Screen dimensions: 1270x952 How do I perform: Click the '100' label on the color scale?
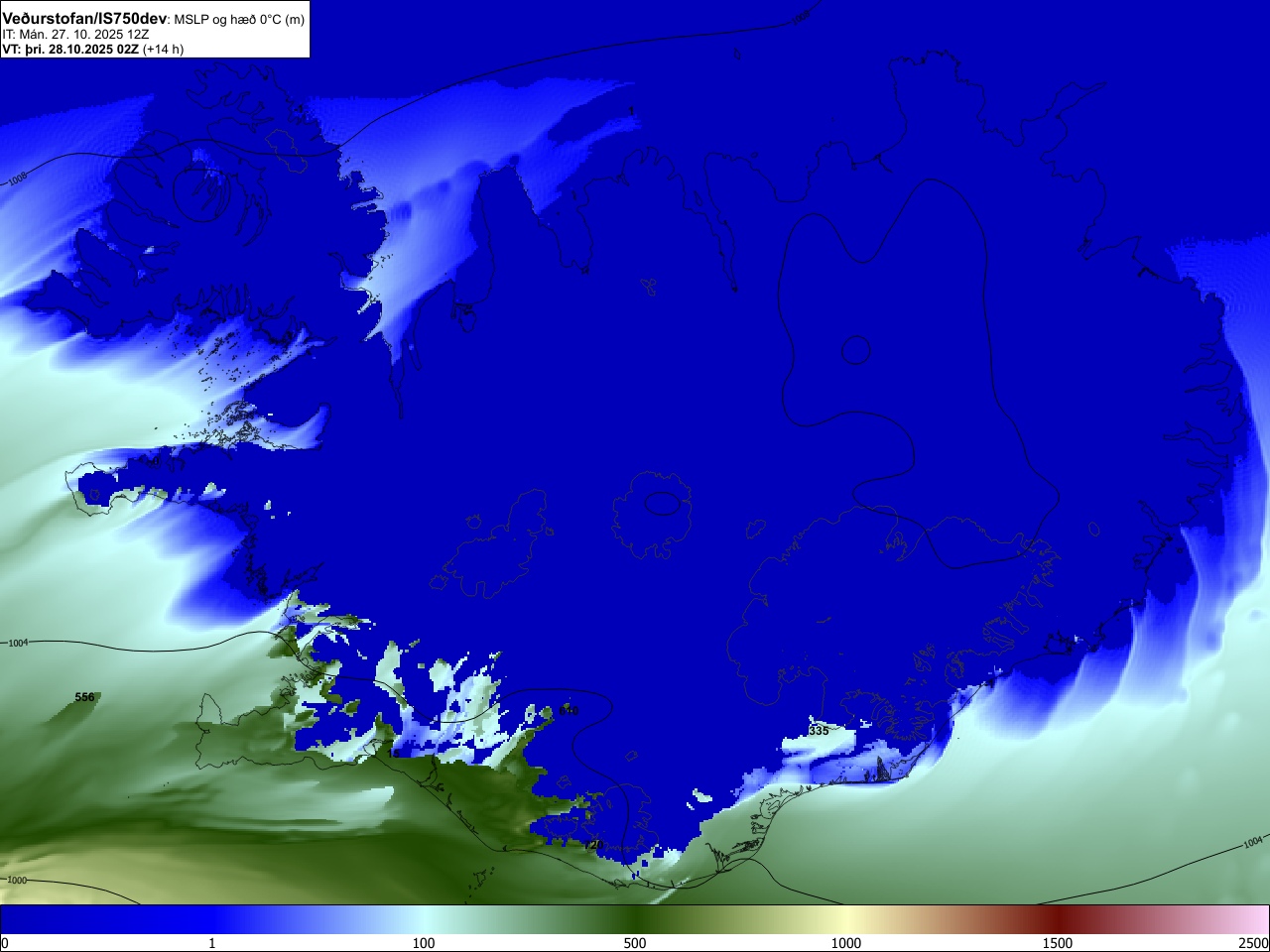coord(424,943)
